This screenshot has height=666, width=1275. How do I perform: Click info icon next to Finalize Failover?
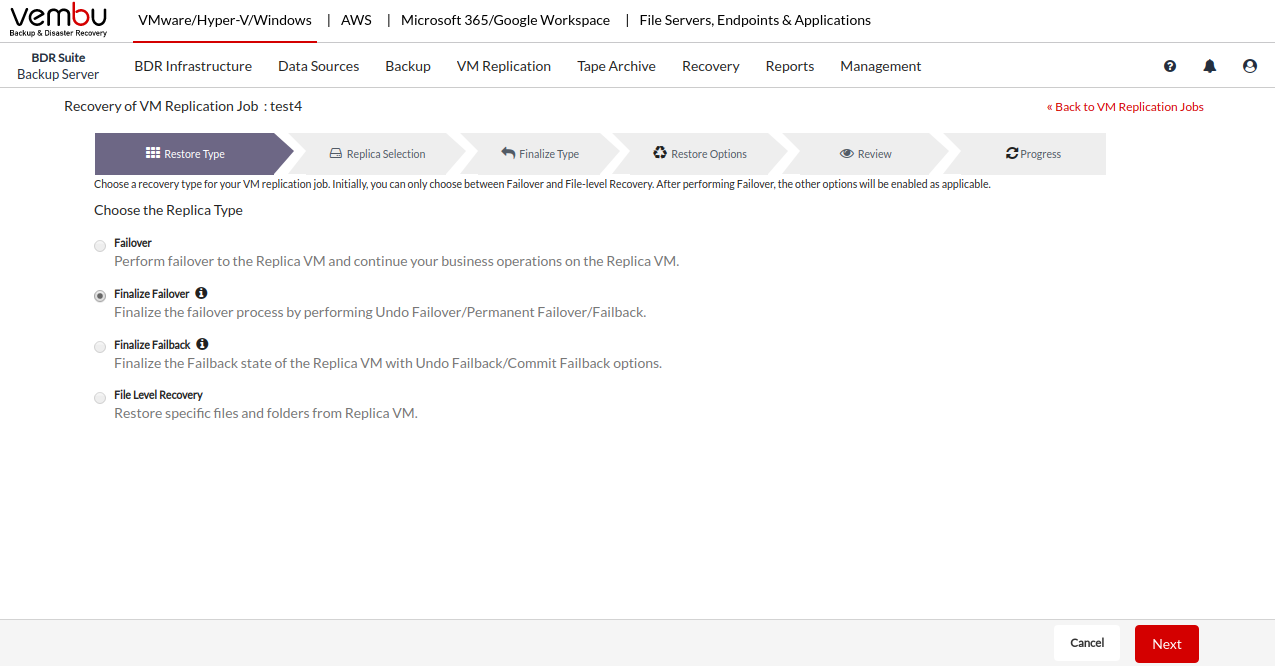point(201,293)
